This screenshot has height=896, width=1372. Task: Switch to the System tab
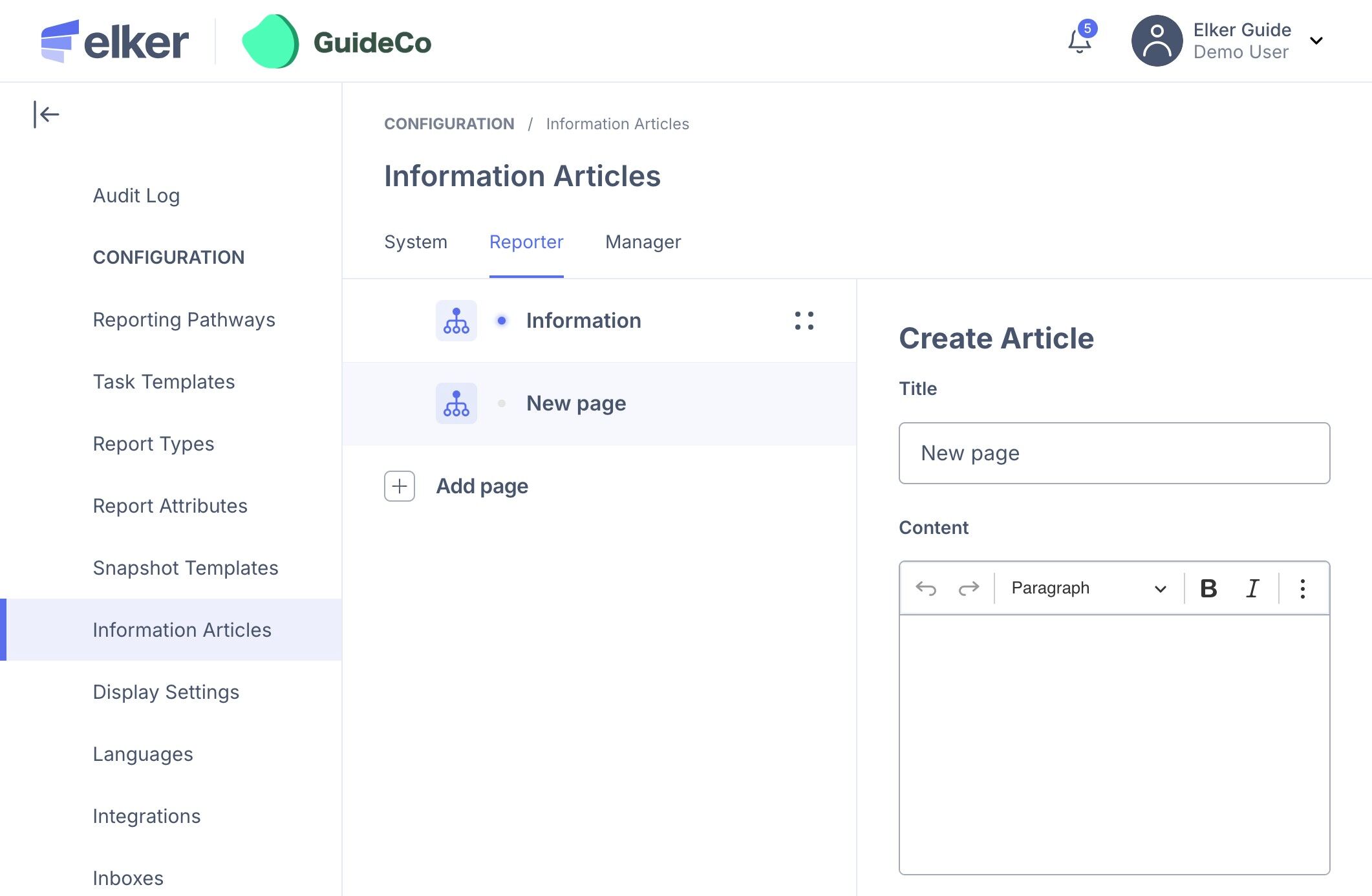pos(415,242)
